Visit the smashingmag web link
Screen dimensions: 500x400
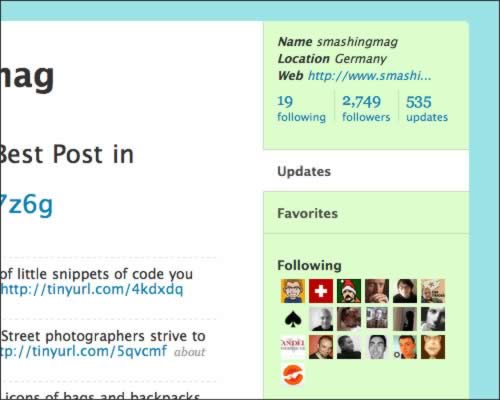(x=369, y=76)
